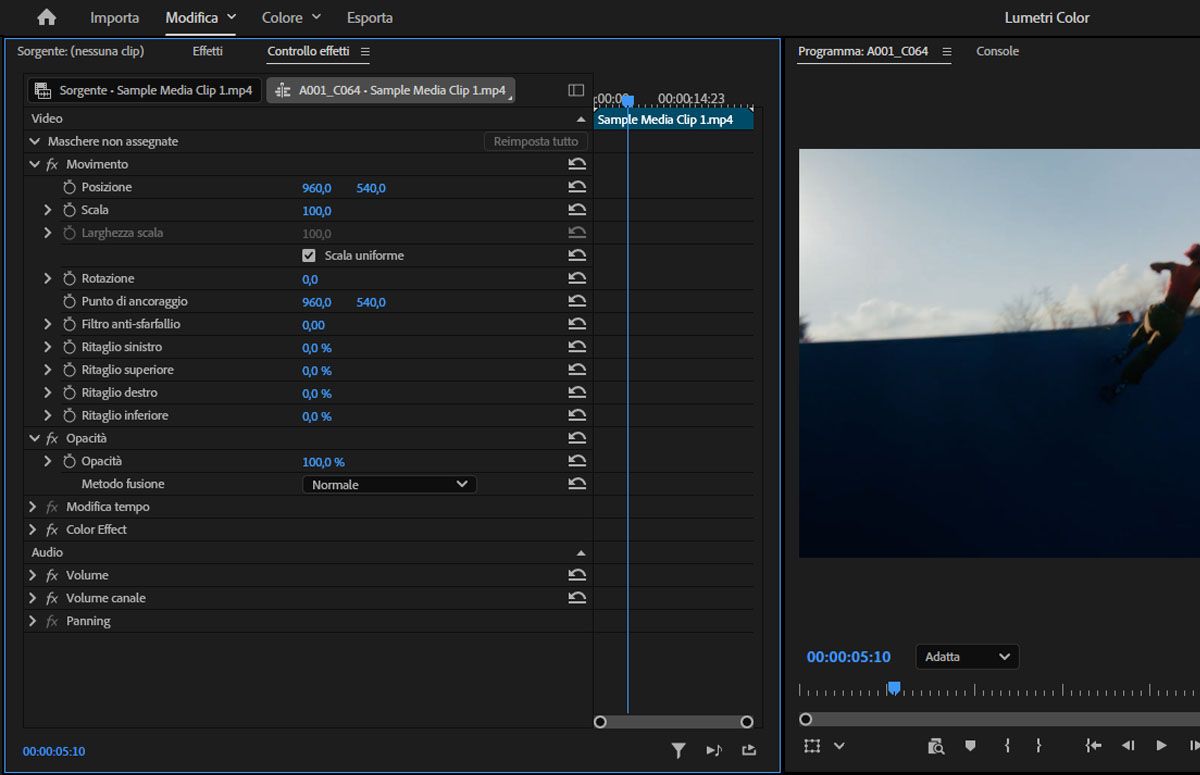Screen dimensions: 1200x775
Task: Reset the Rotazione parameter
Action: (x=577, y=279)
